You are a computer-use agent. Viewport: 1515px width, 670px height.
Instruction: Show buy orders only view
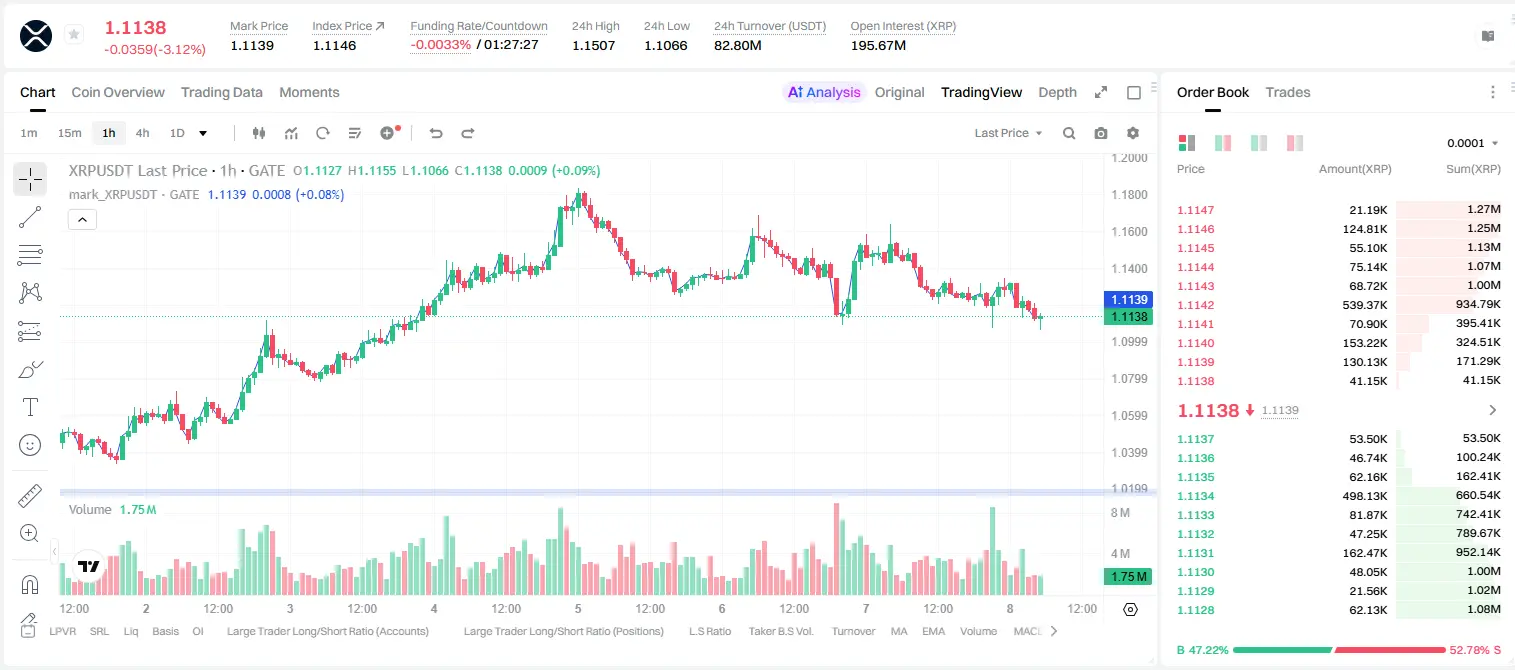[1258, 143]
